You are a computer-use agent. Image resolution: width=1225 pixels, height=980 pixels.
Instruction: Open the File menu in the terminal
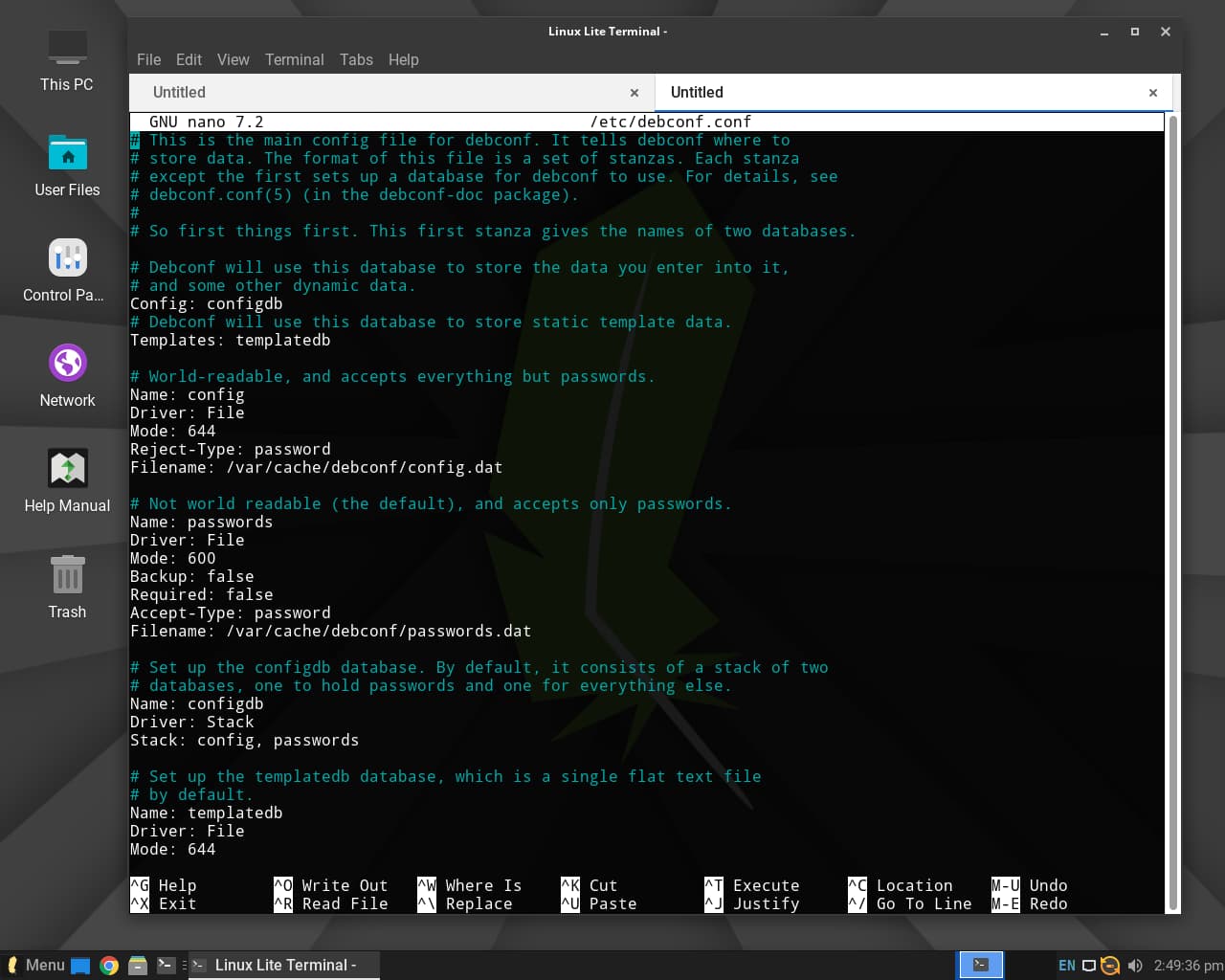148,59
